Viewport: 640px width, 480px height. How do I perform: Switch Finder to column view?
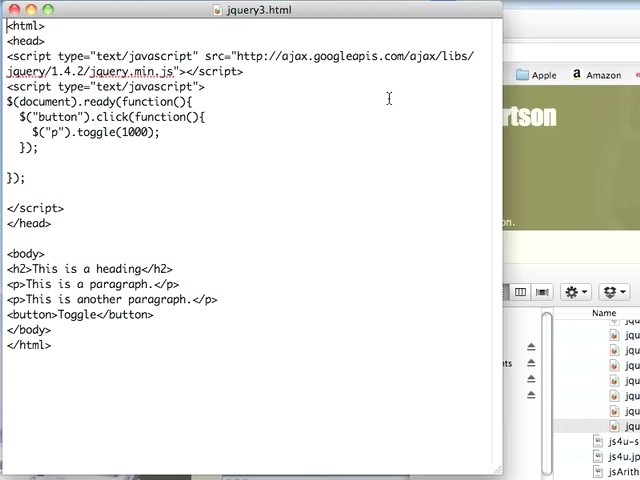520,292
